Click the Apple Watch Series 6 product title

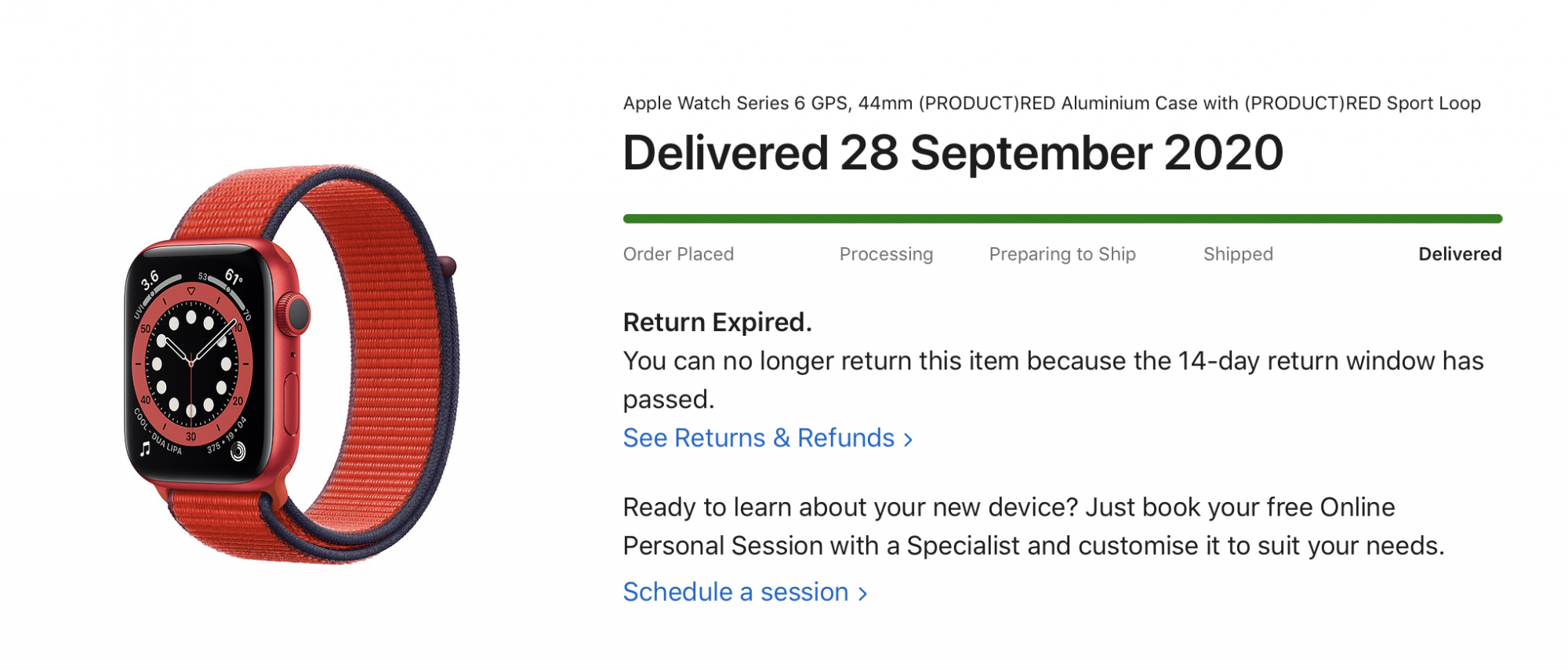[x=1051, y=104]
